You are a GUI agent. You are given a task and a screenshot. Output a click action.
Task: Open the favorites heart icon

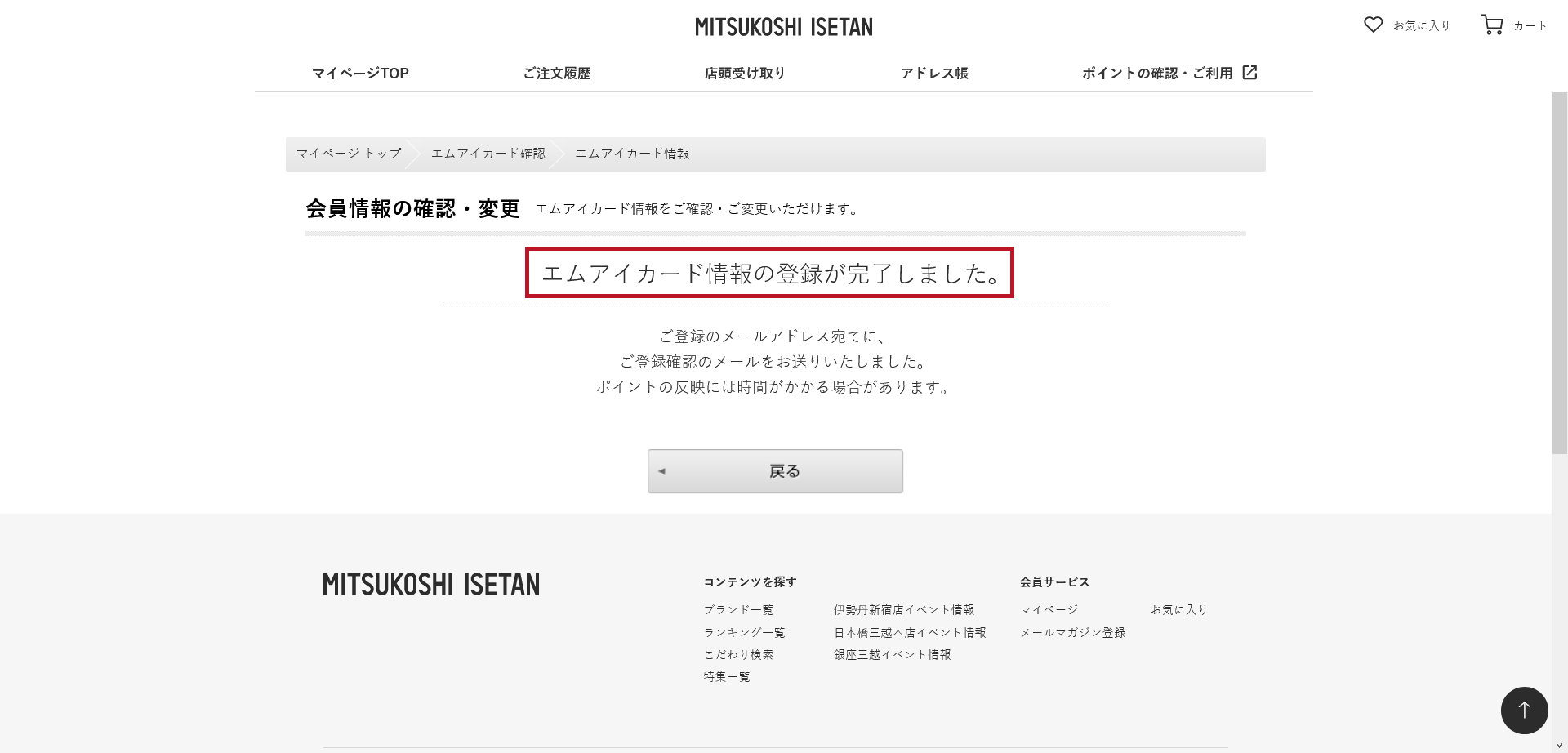click(x=1373, y=25)
